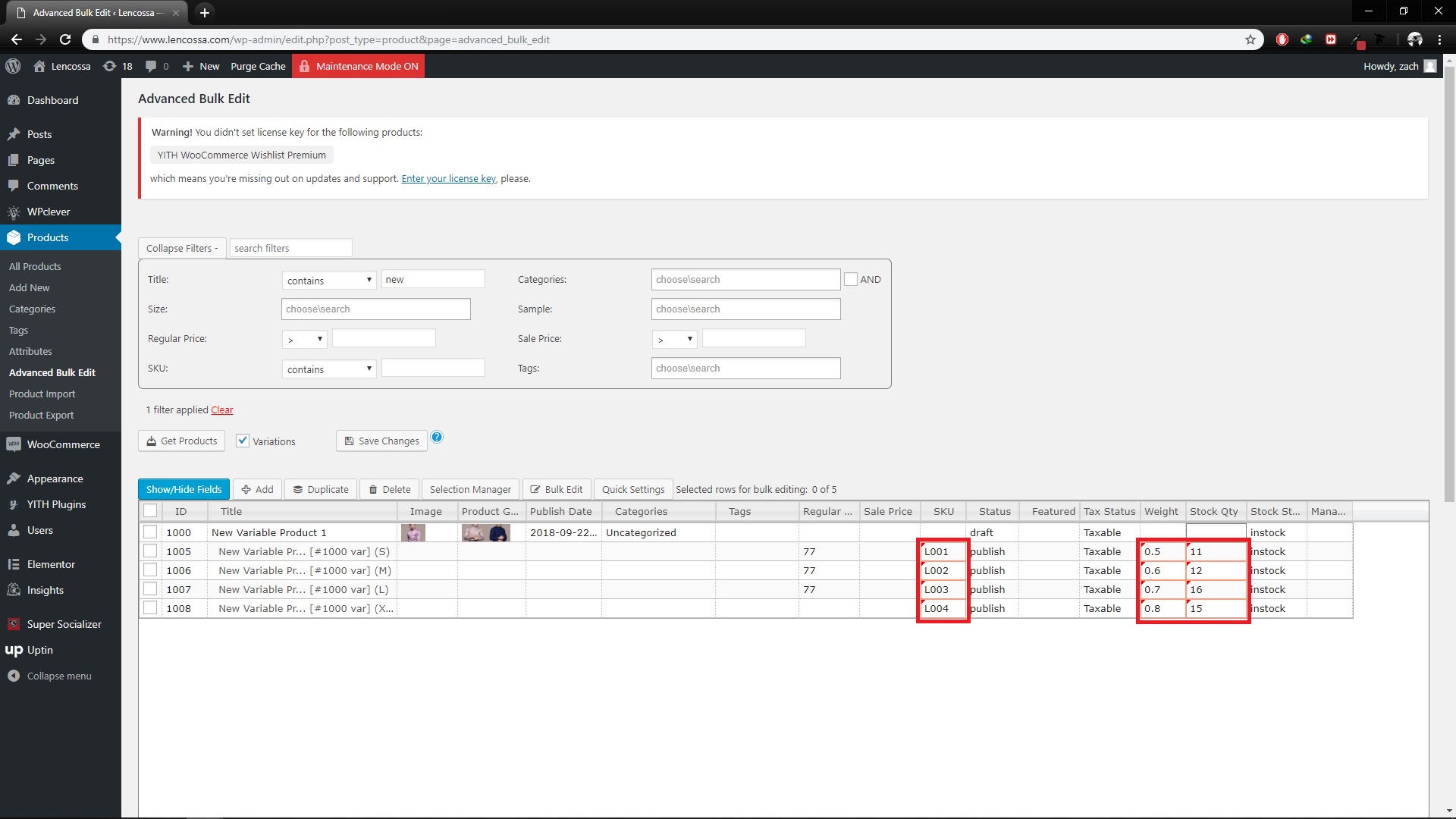The width and height of the screenshot is (1456, 819).
Task: Click the Comments sidebar icon
Action: [x=14, y=186]
